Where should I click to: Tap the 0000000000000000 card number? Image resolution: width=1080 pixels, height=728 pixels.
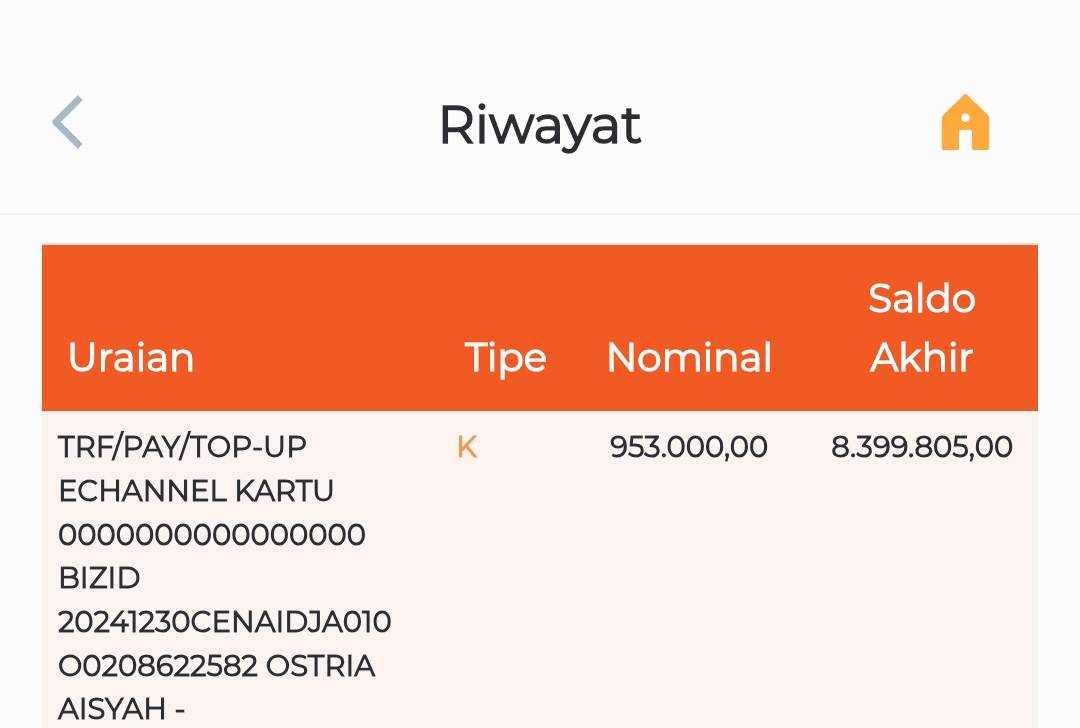click(212, 535)
